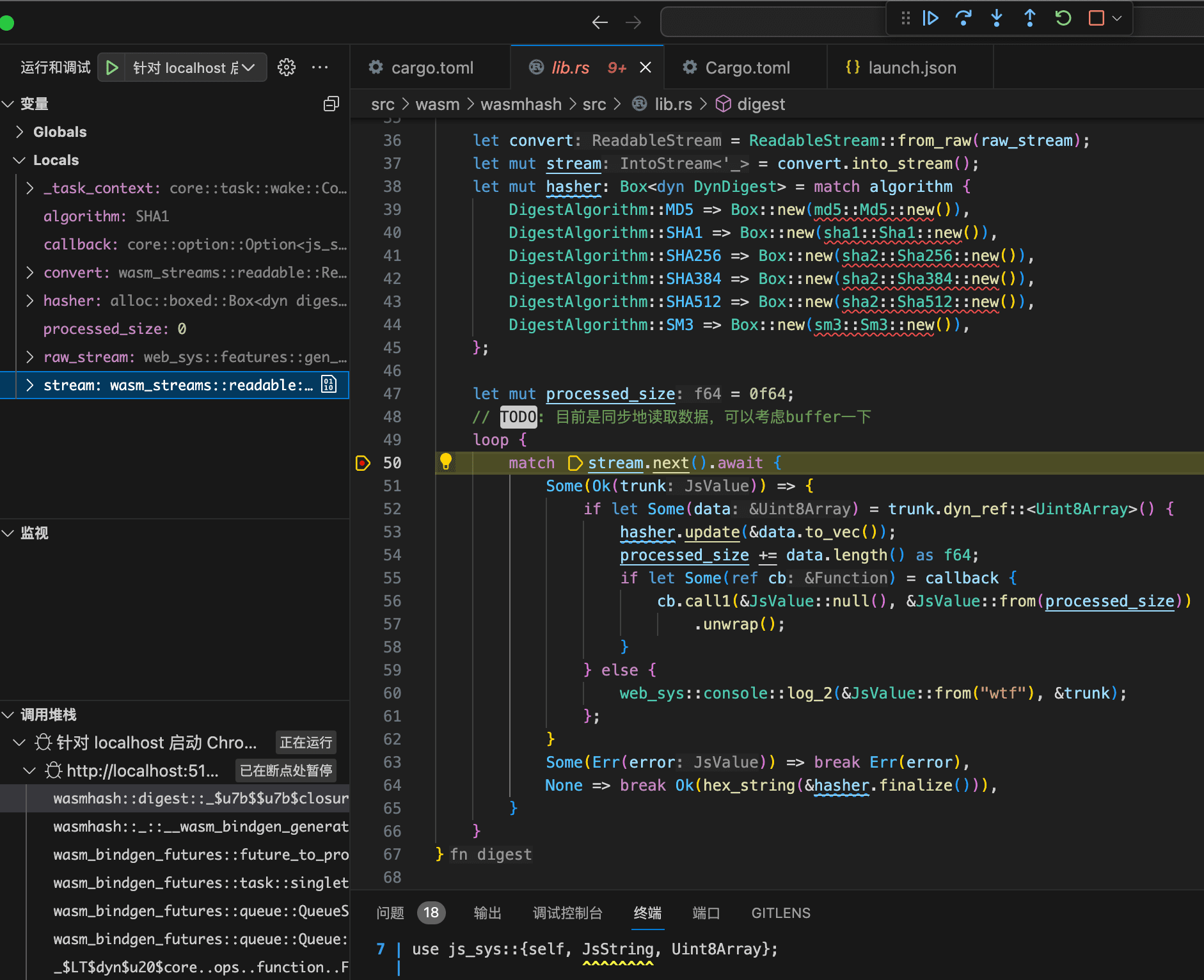This screenshot has width=1204, height=980.
Task: Go back with navigation arrow
Action: coord(600,22)
